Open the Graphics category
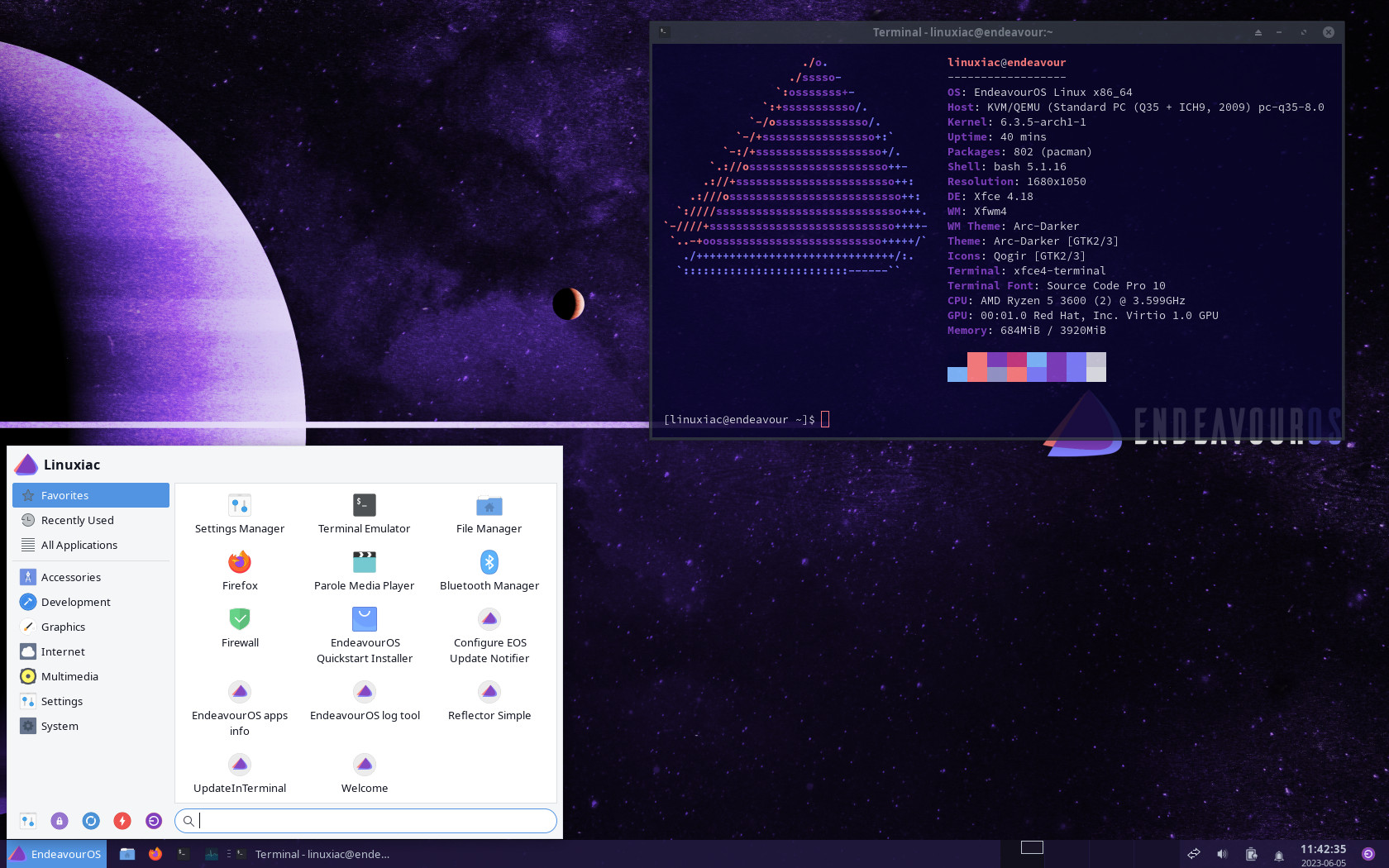Screen dimensions: 1389x868 tap(91, 627)
